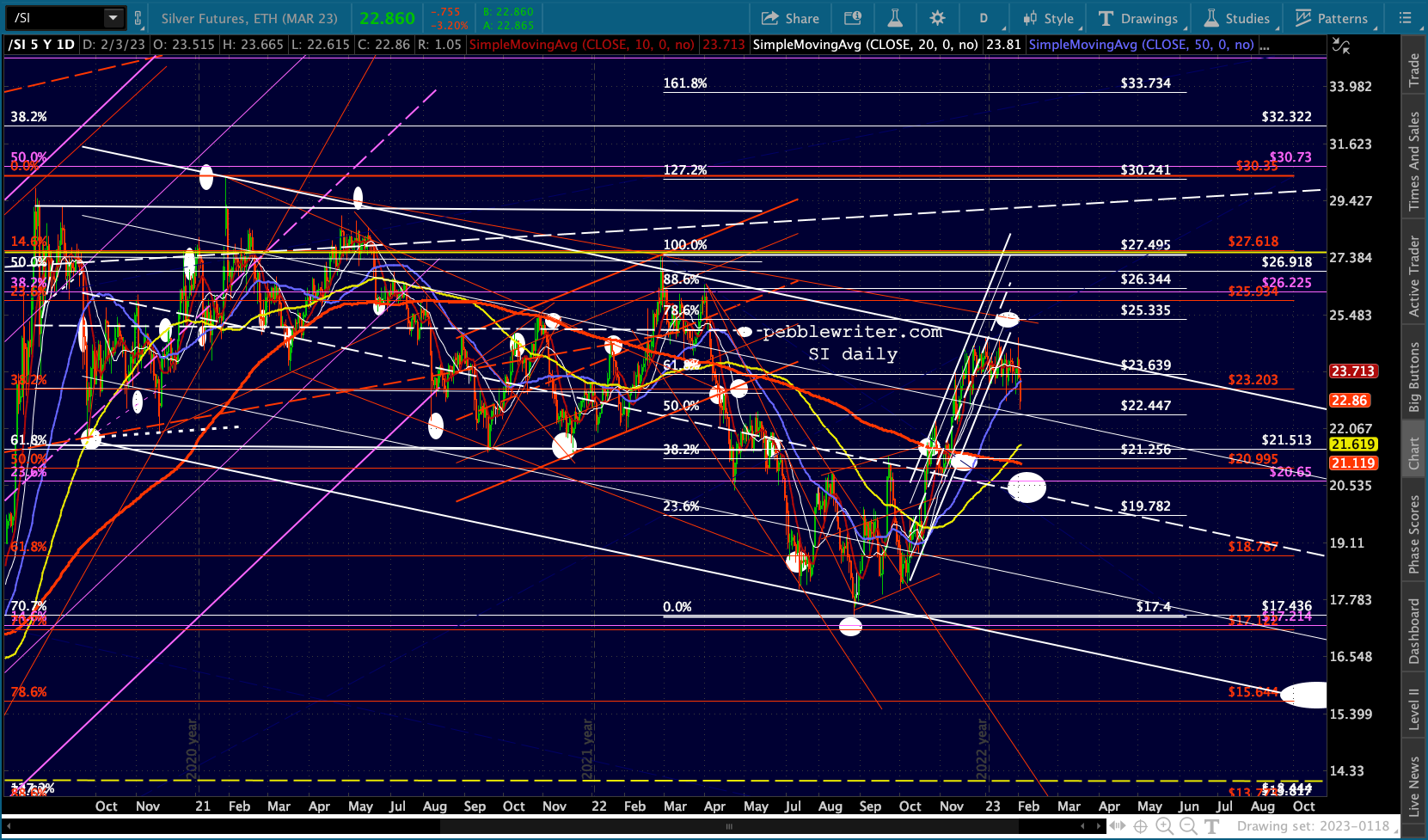Open the D timeframe selector
Screen dimensions: 1428x840
(x=984, y=18)
